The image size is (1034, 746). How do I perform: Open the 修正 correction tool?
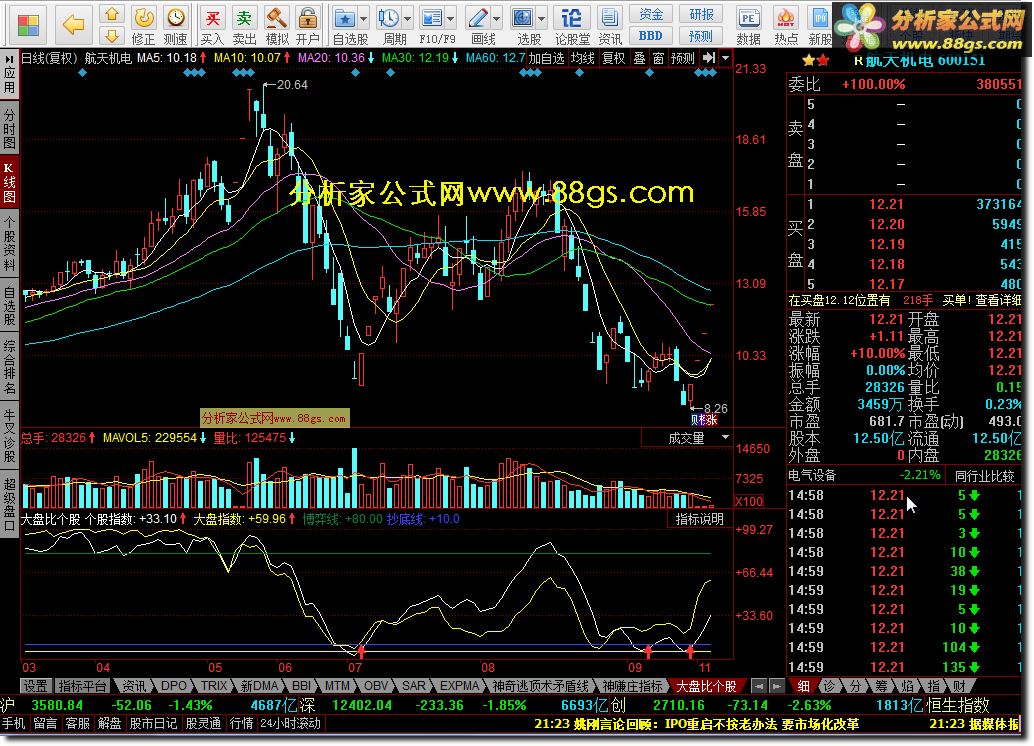click(144, 25)
